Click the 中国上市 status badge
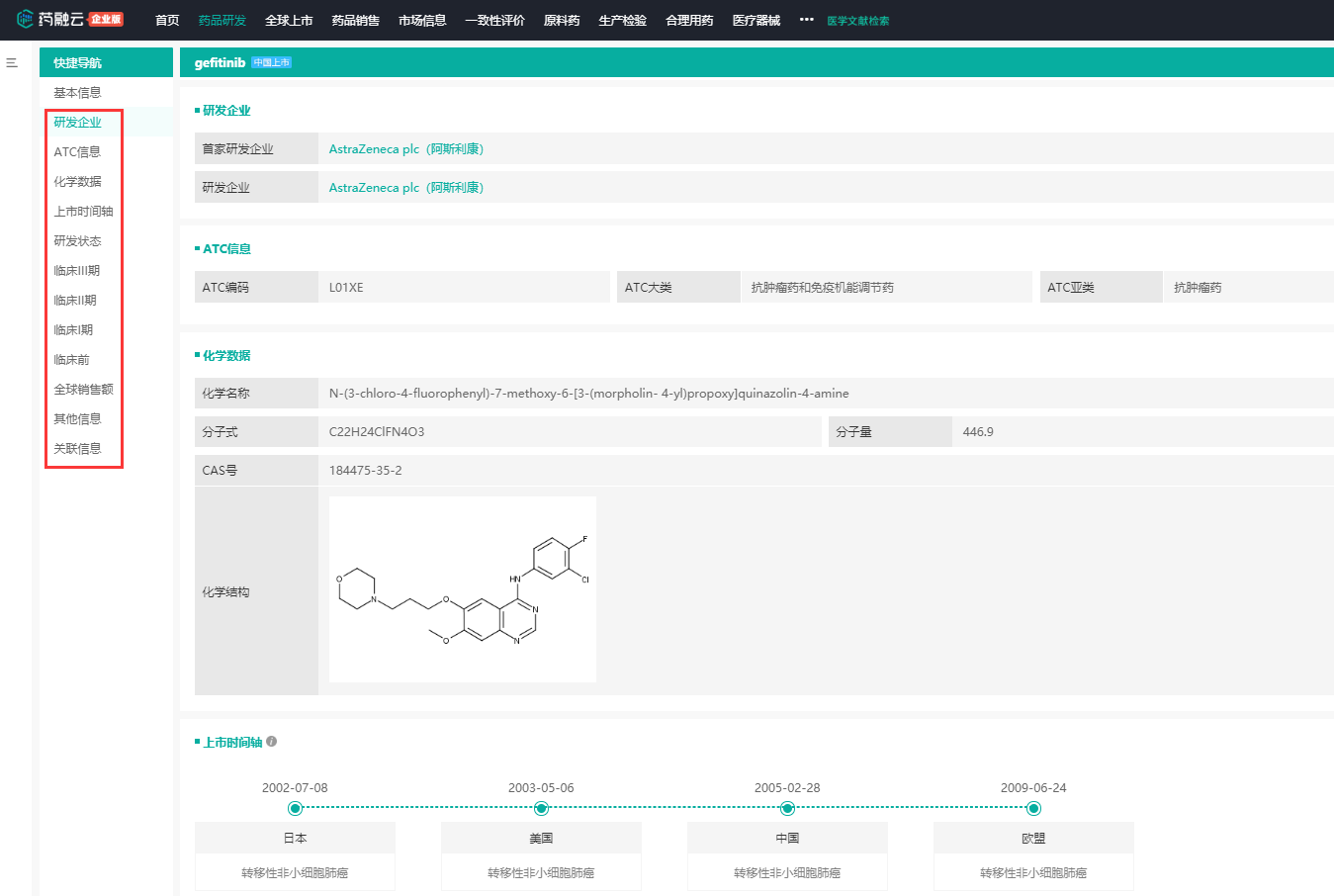The image size is (1334, 896). pyautogui.click(x=271, y=63)
